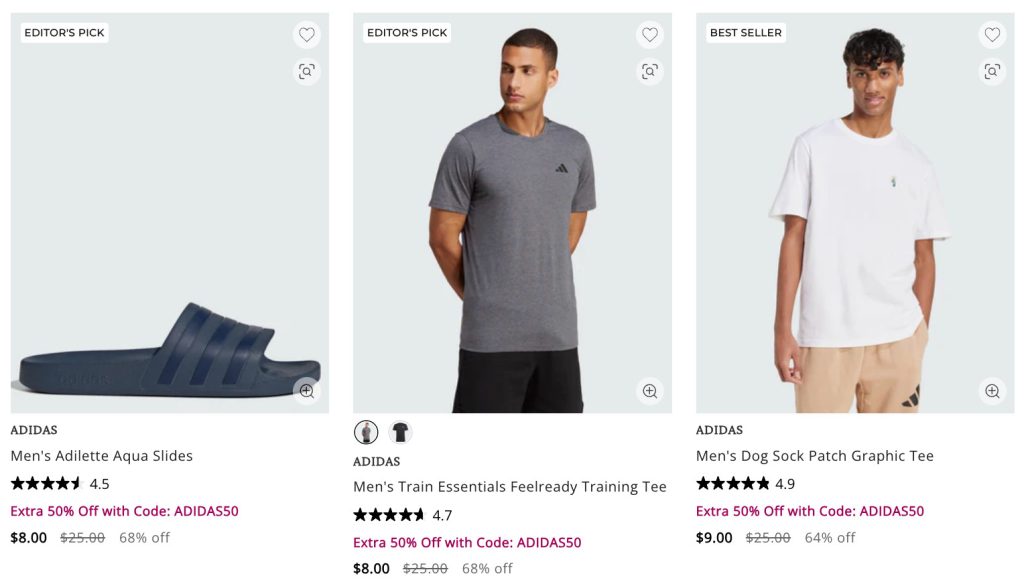Open Men's Train Essentials Feelready Training Tee
The image size is (1024, 580).
(509, 487)
